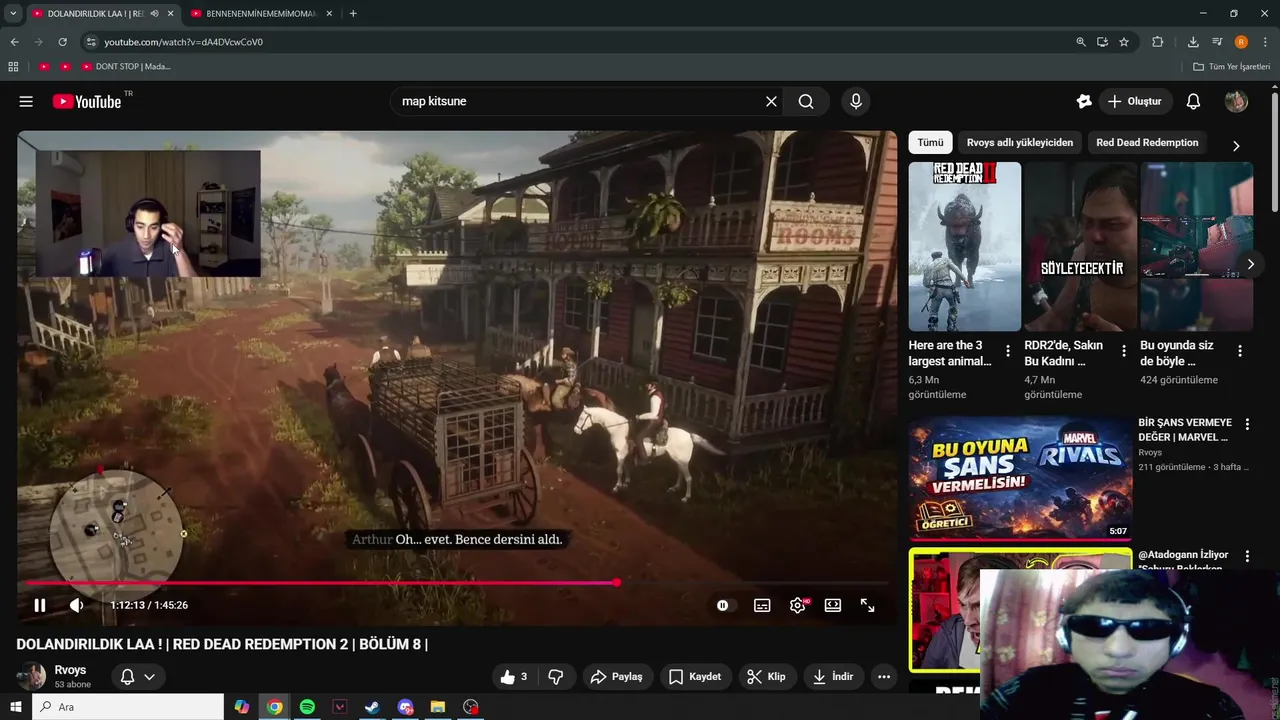Open 'Bu oyunda siz de böyle' short

[x=1196, y=246]
